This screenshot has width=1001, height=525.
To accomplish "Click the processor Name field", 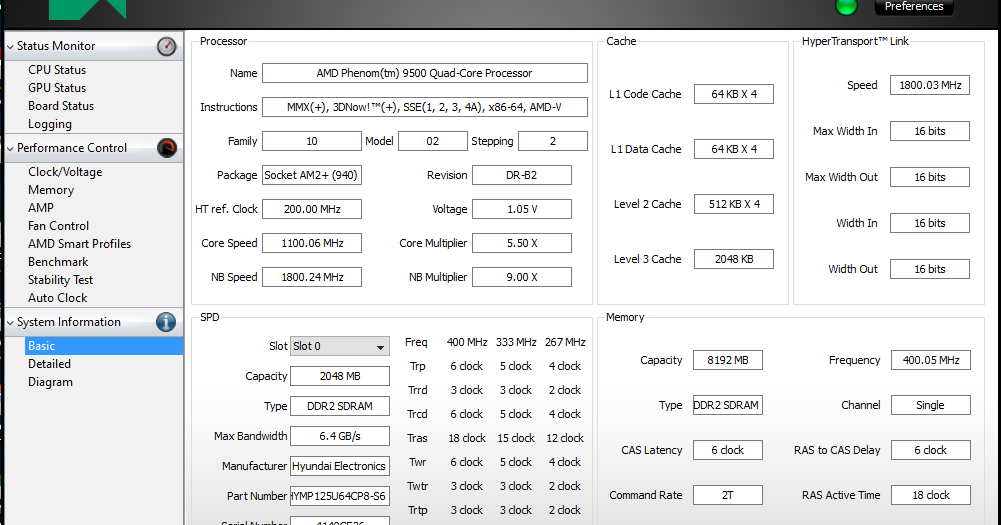I will click(425, 73).
